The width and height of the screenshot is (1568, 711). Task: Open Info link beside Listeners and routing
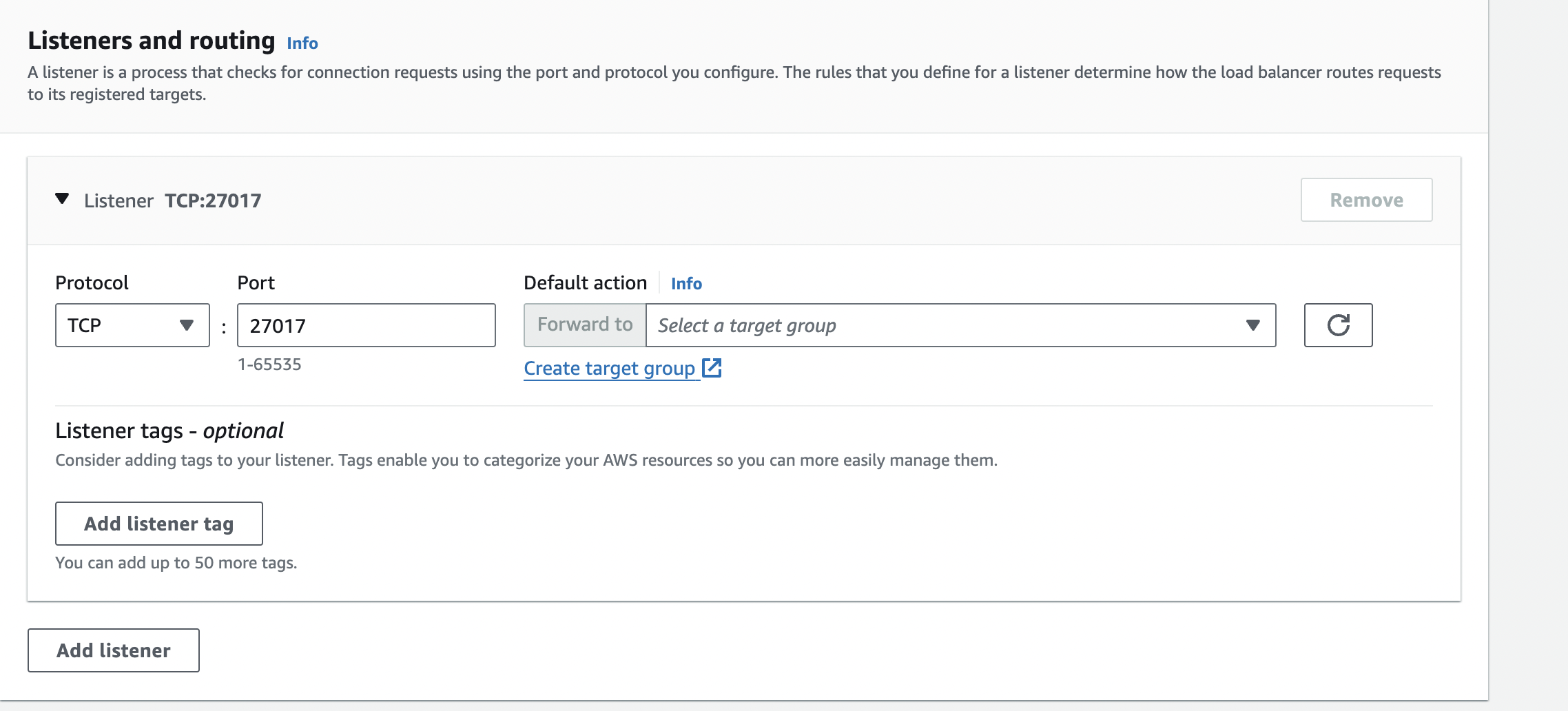tap(302, 43)
